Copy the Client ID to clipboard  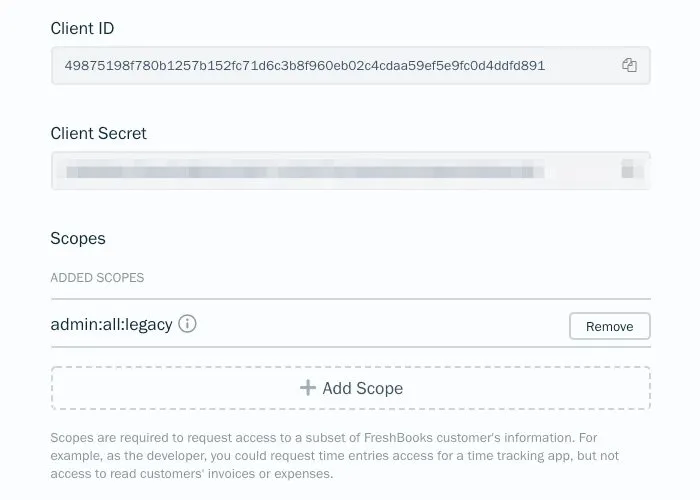tap(629, 65)
